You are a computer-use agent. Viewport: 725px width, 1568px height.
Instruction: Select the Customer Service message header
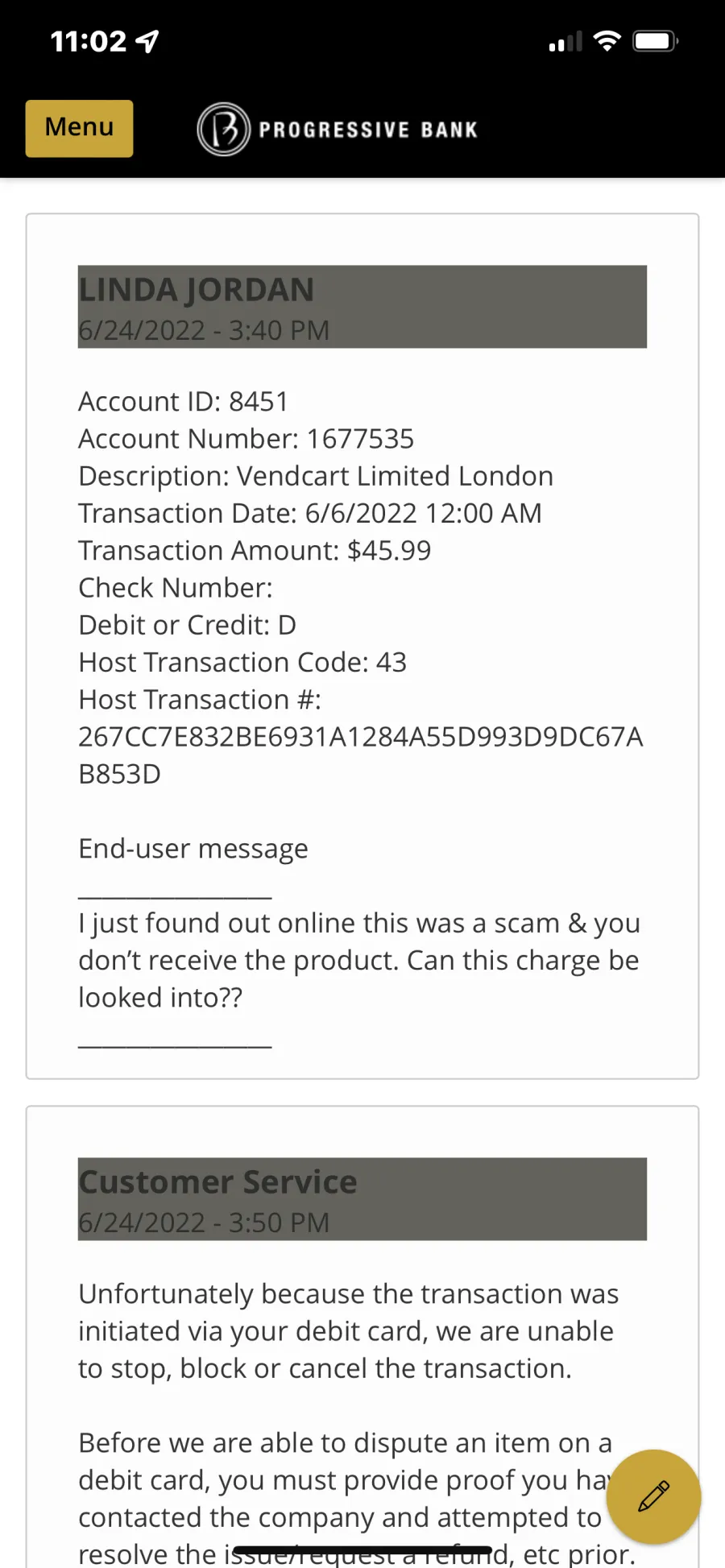[x=362, y=1199]
